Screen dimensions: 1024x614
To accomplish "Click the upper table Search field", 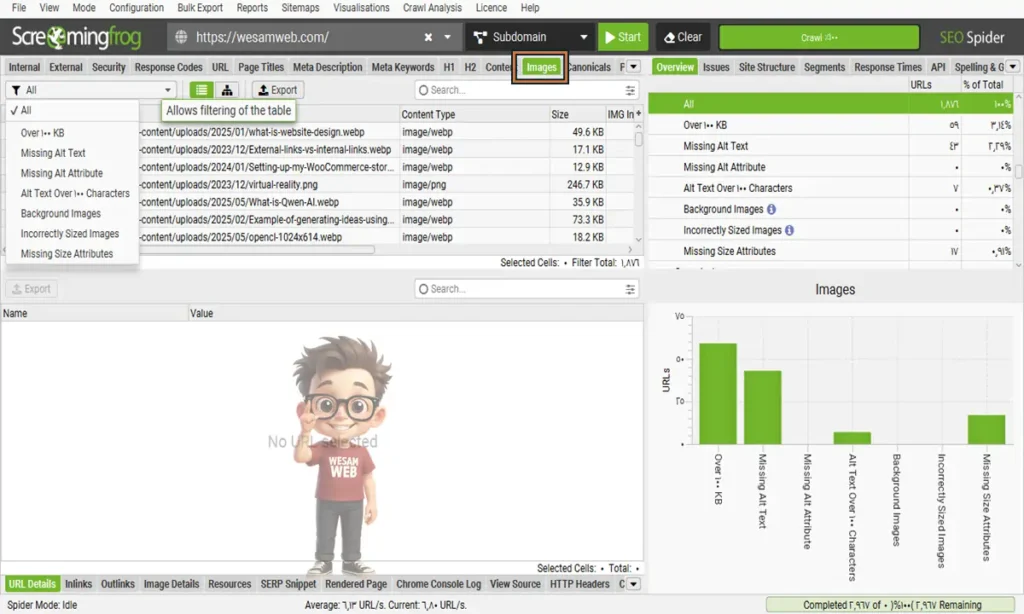I will click(x=520, y=90).
